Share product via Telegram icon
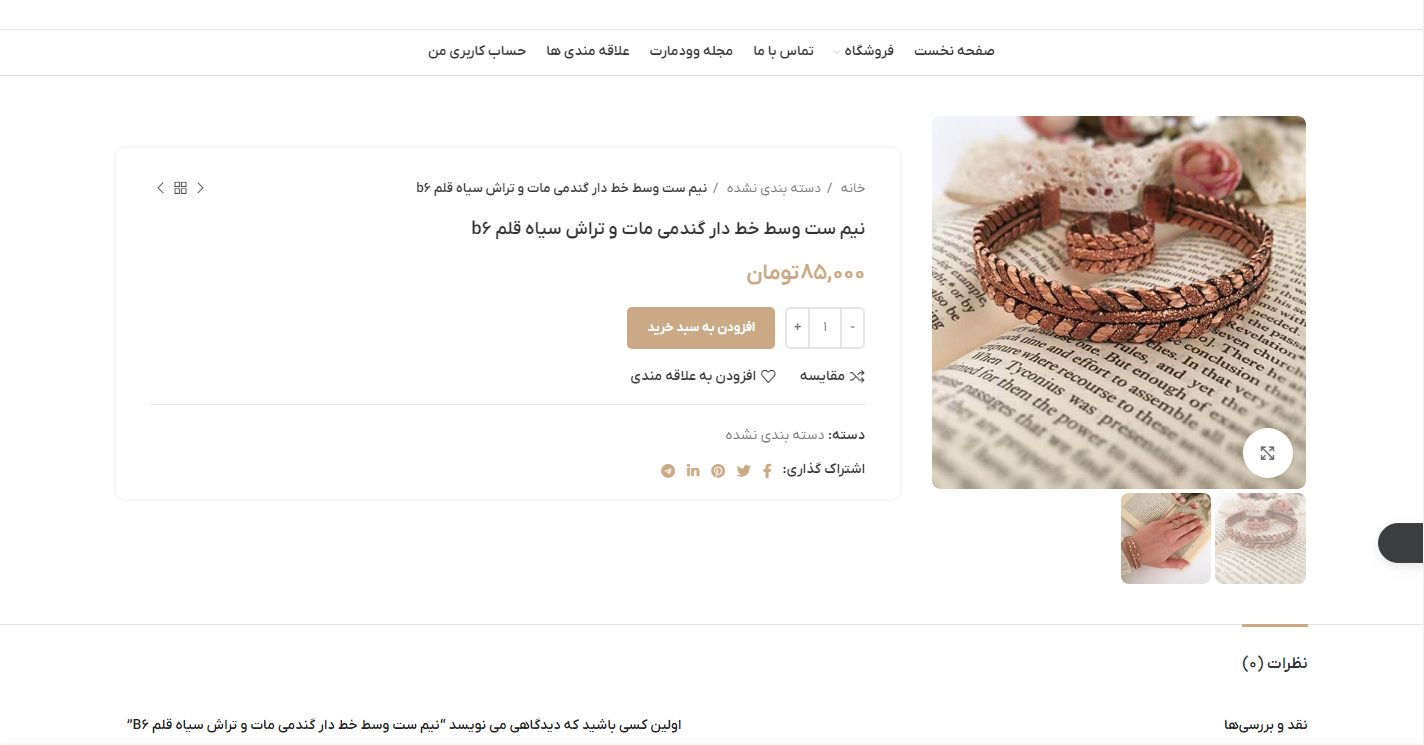The height and width of the screenshot is (745, 1424). click(668, 471)
